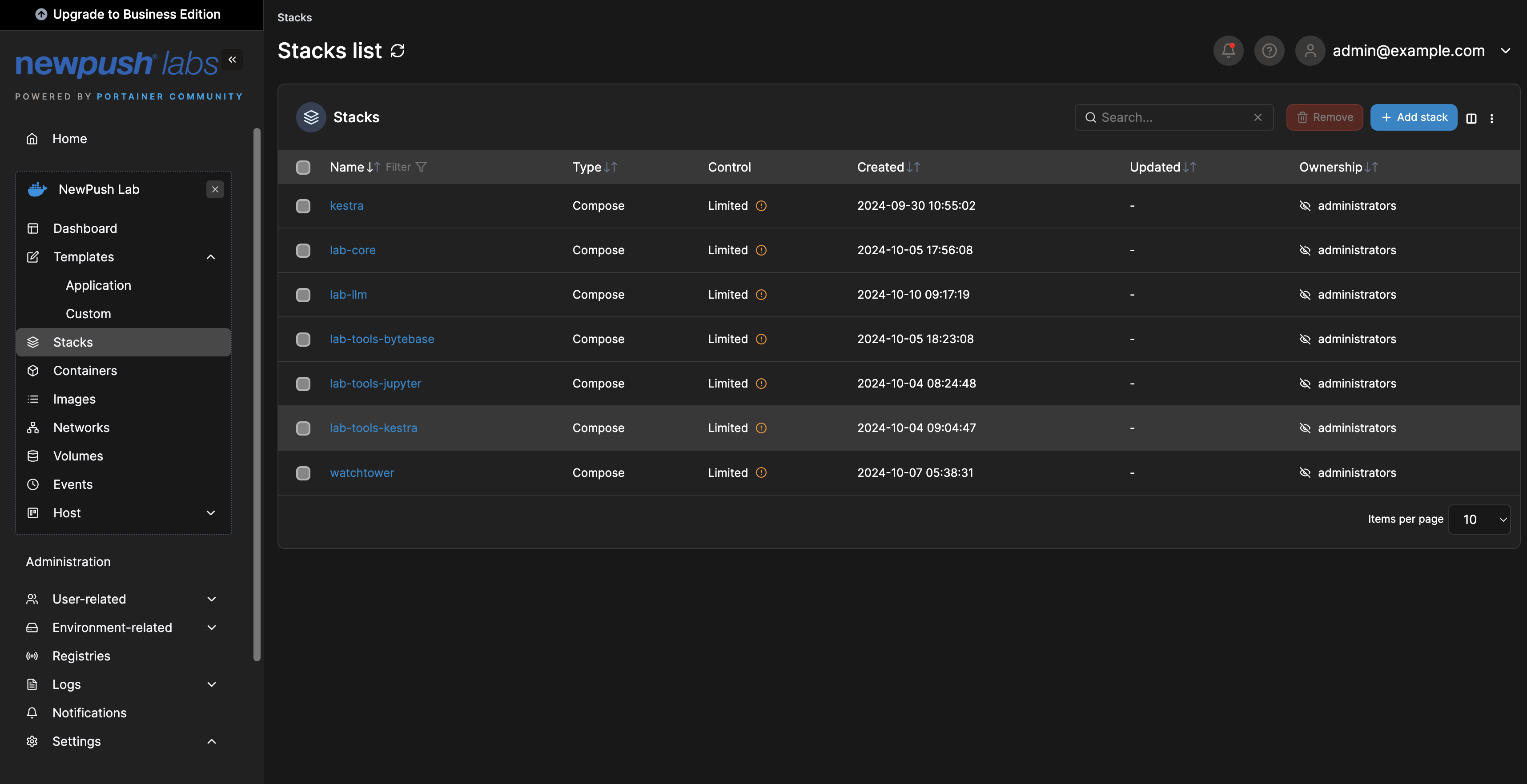
Task: Click lab-tools-bytebase ownership hidden-eye icon
Action: [1305, 339]
